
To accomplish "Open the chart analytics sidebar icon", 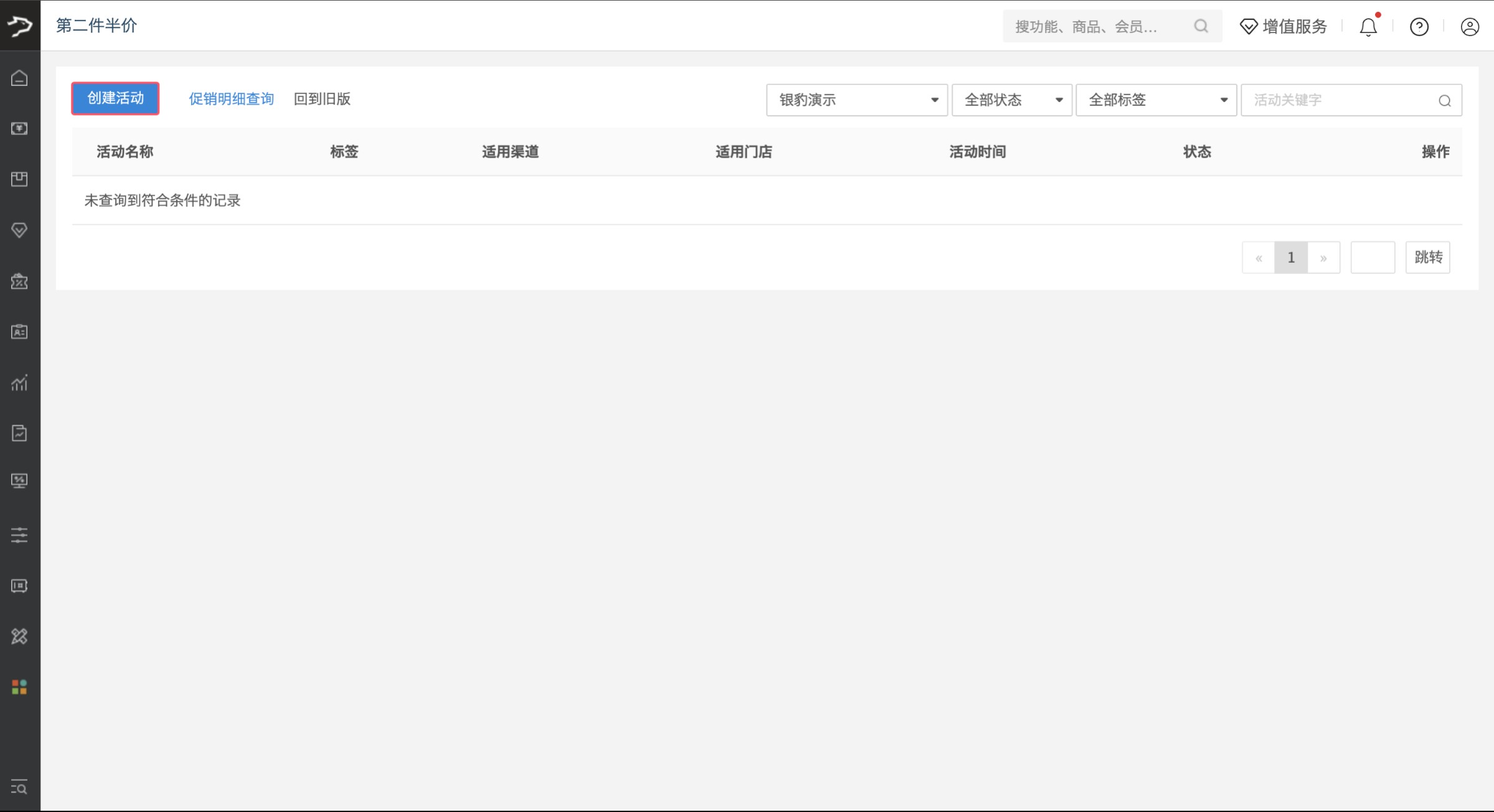I will (x=19, y=382).
